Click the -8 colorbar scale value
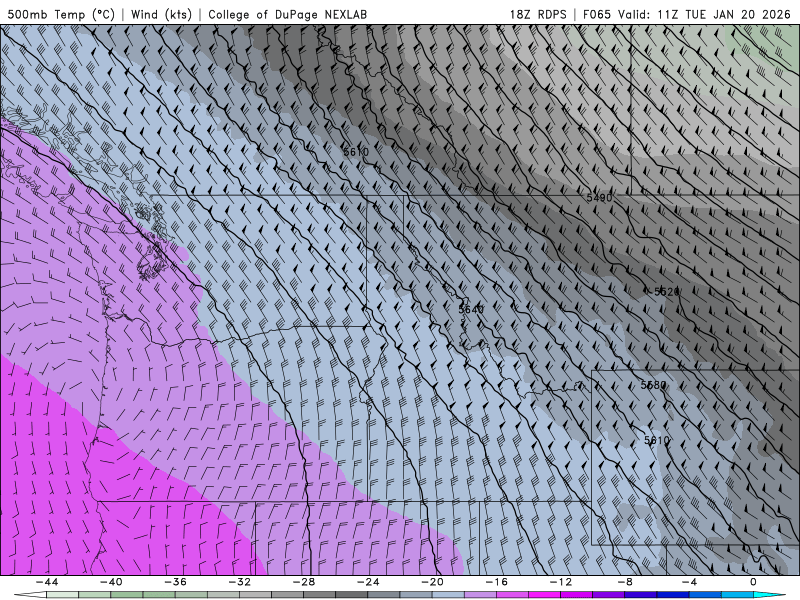Image resolution: width=800 pixels, height=600 pixels. tap(625, 582)
